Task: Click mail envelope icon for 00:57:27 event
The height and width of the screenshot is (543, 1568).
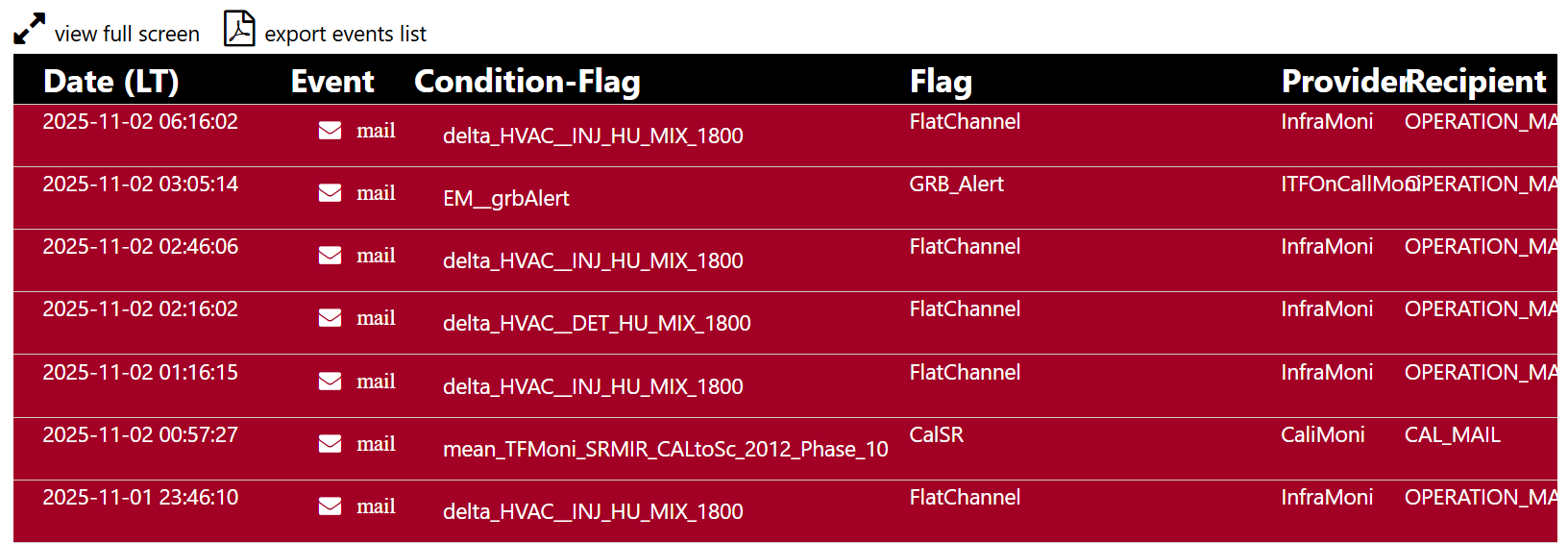Action: (330, 443)
